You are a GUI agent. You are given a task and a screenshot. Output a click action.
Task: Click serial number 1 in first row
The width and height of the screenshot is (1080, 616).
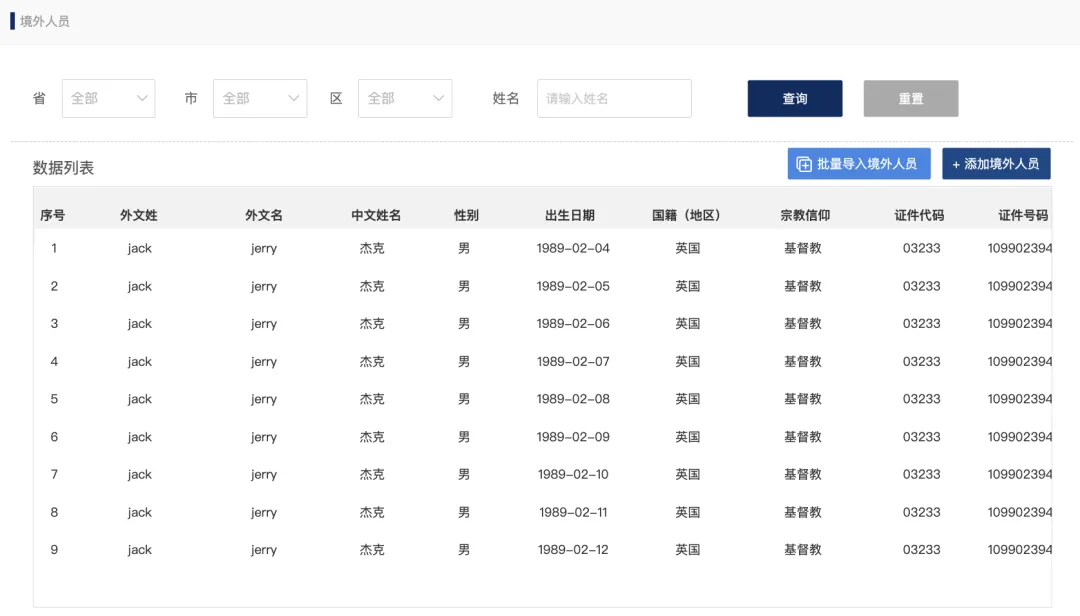(54, 248)
